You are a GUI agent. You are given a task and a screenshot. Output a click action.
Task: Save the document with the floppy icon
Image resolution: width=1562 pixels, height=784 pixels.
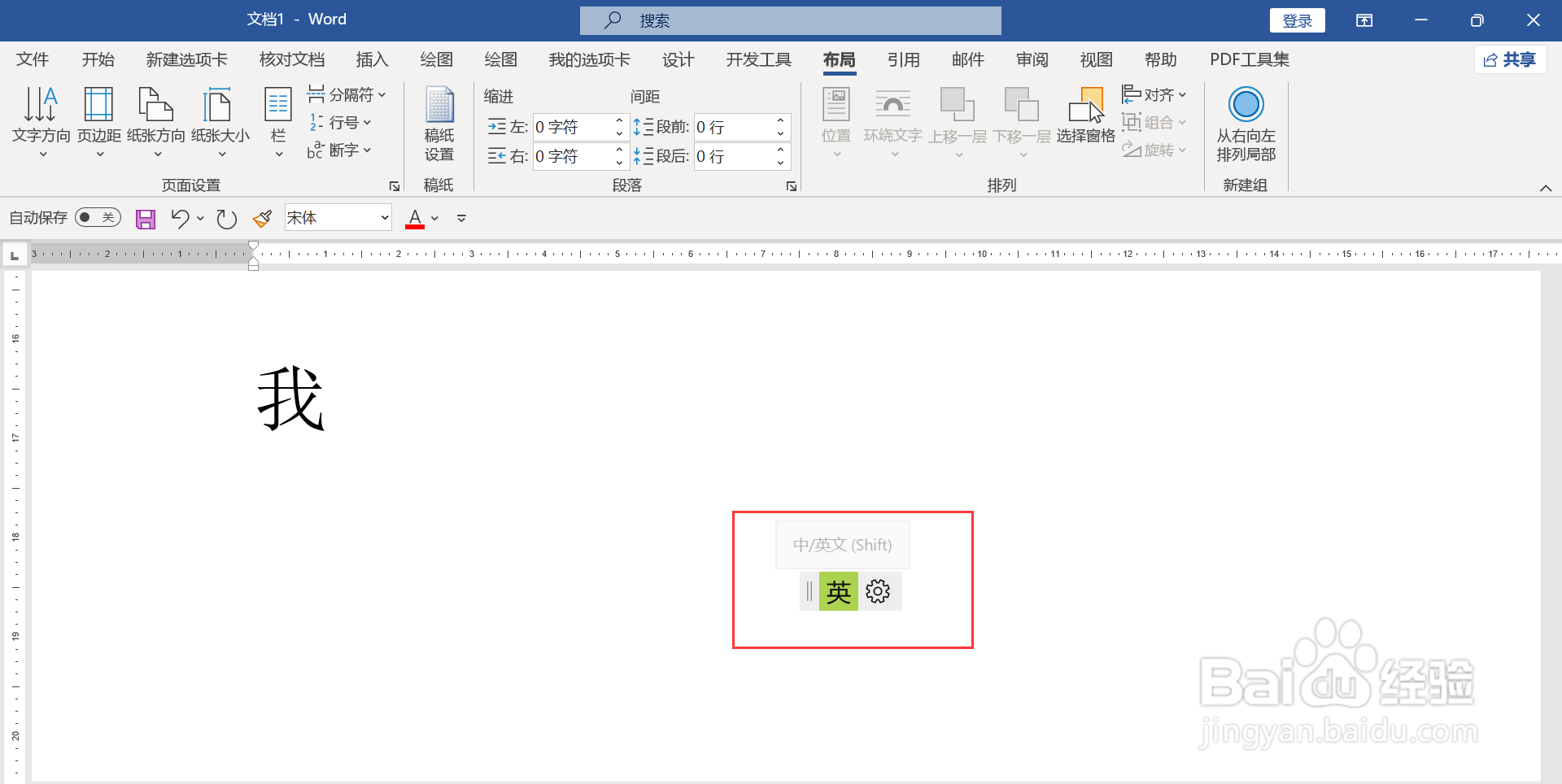[146, 219]
